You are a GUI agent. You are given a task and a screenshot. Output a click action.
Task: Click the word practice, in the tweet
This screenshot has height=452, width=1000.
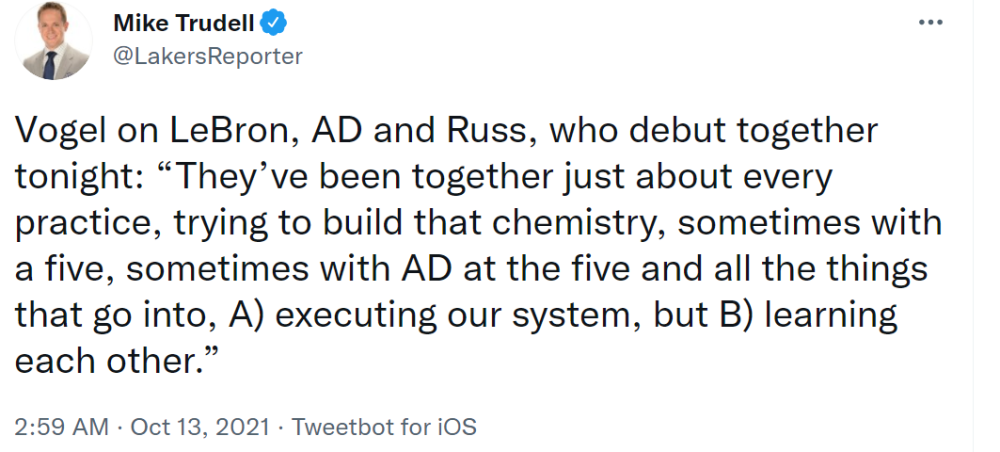[88, 224]
